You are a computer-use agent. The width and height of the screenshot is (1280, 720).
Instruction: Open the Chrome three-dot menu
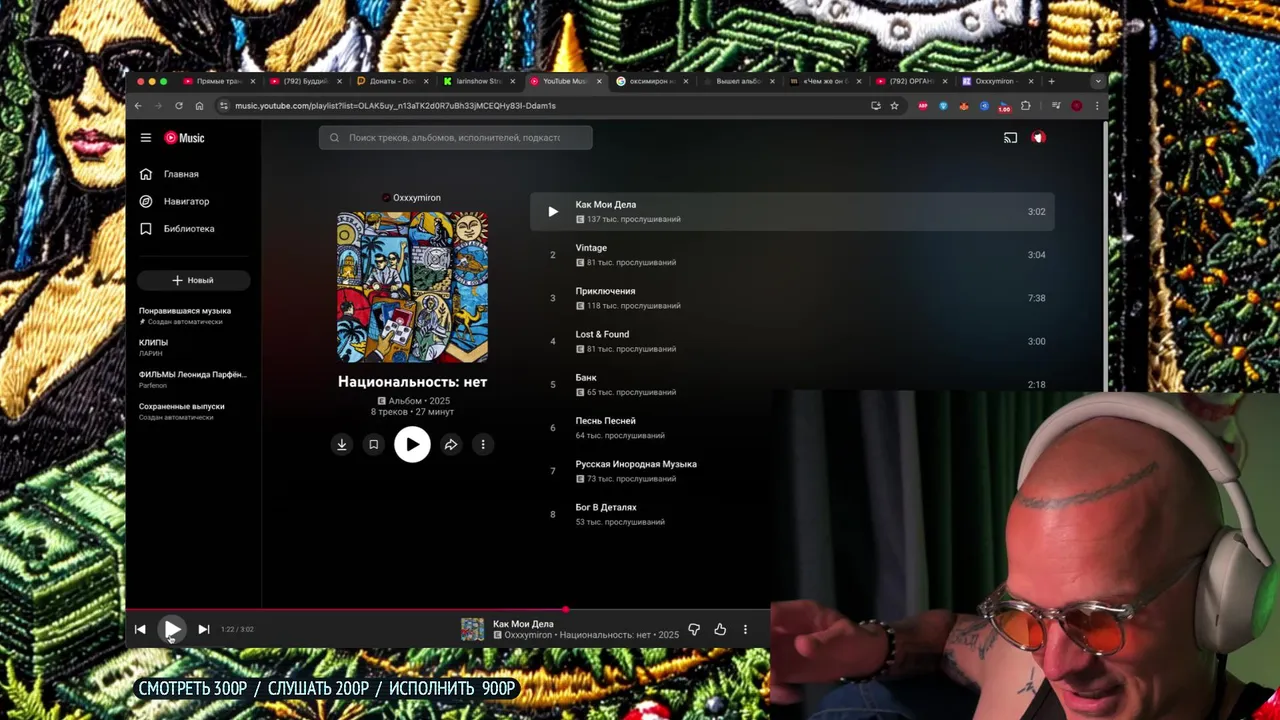pyautogui.click(x=1097, y=106)
